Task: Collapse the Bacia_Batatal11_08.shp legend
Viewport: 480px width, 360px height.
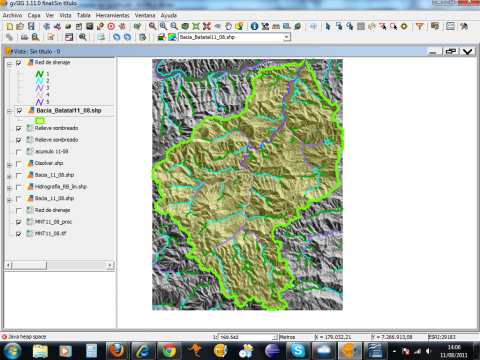Action: [9, 111]
